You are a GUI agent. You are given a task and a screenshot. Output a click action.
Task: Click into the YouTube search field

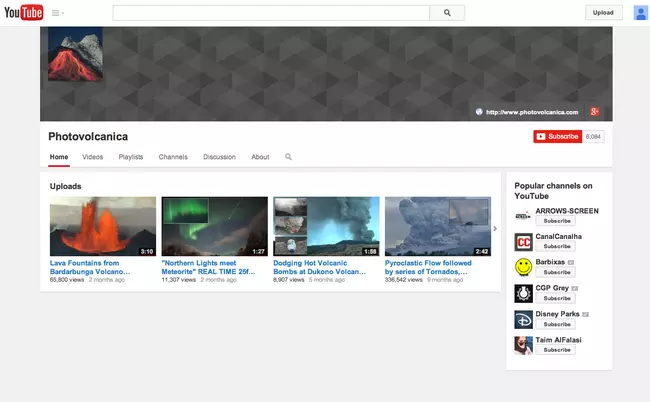270,13
